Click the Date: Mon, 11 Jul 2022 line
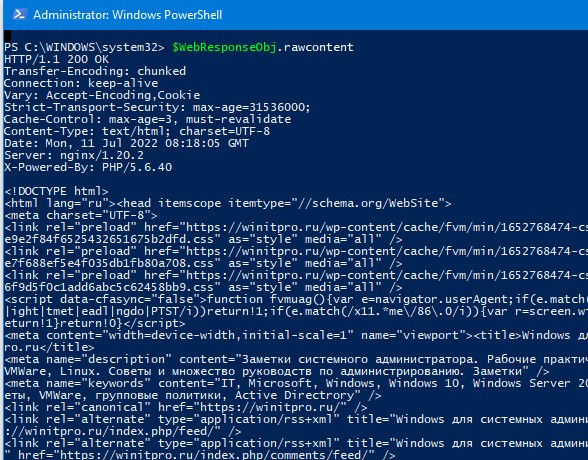 [126, 143]
